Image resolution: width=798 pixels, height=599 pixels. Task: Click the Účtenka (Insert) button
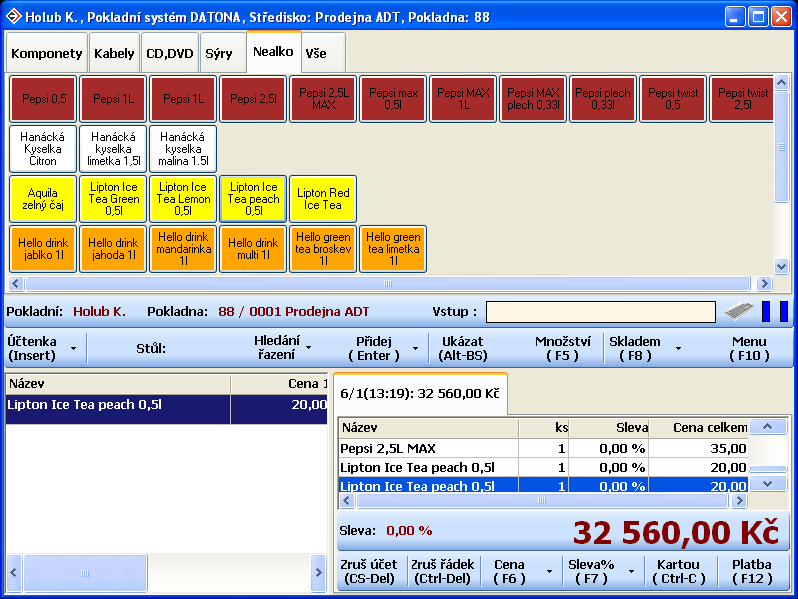click(x=32, y=349)
